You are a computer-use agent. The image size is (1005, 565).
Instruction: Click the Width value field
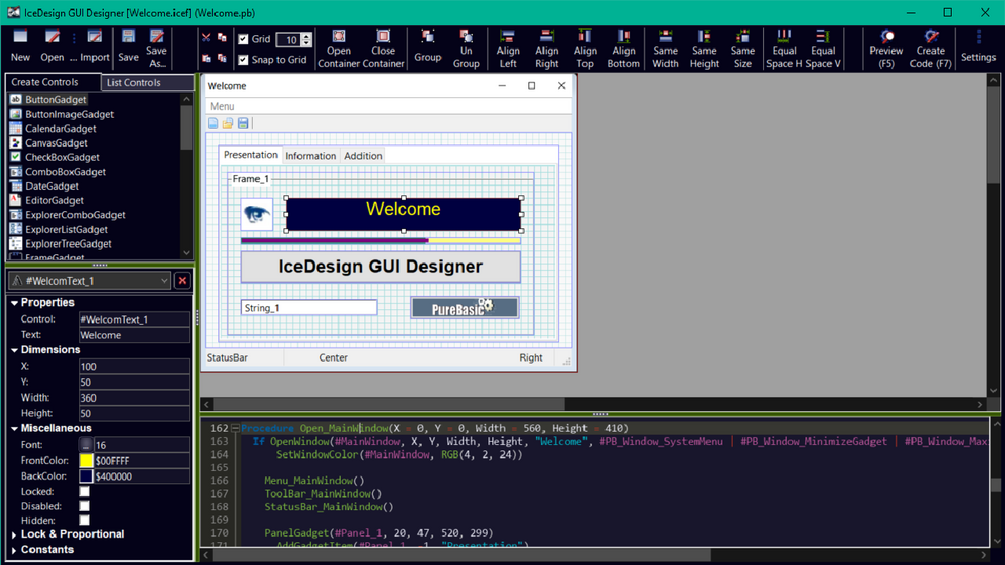134,398
